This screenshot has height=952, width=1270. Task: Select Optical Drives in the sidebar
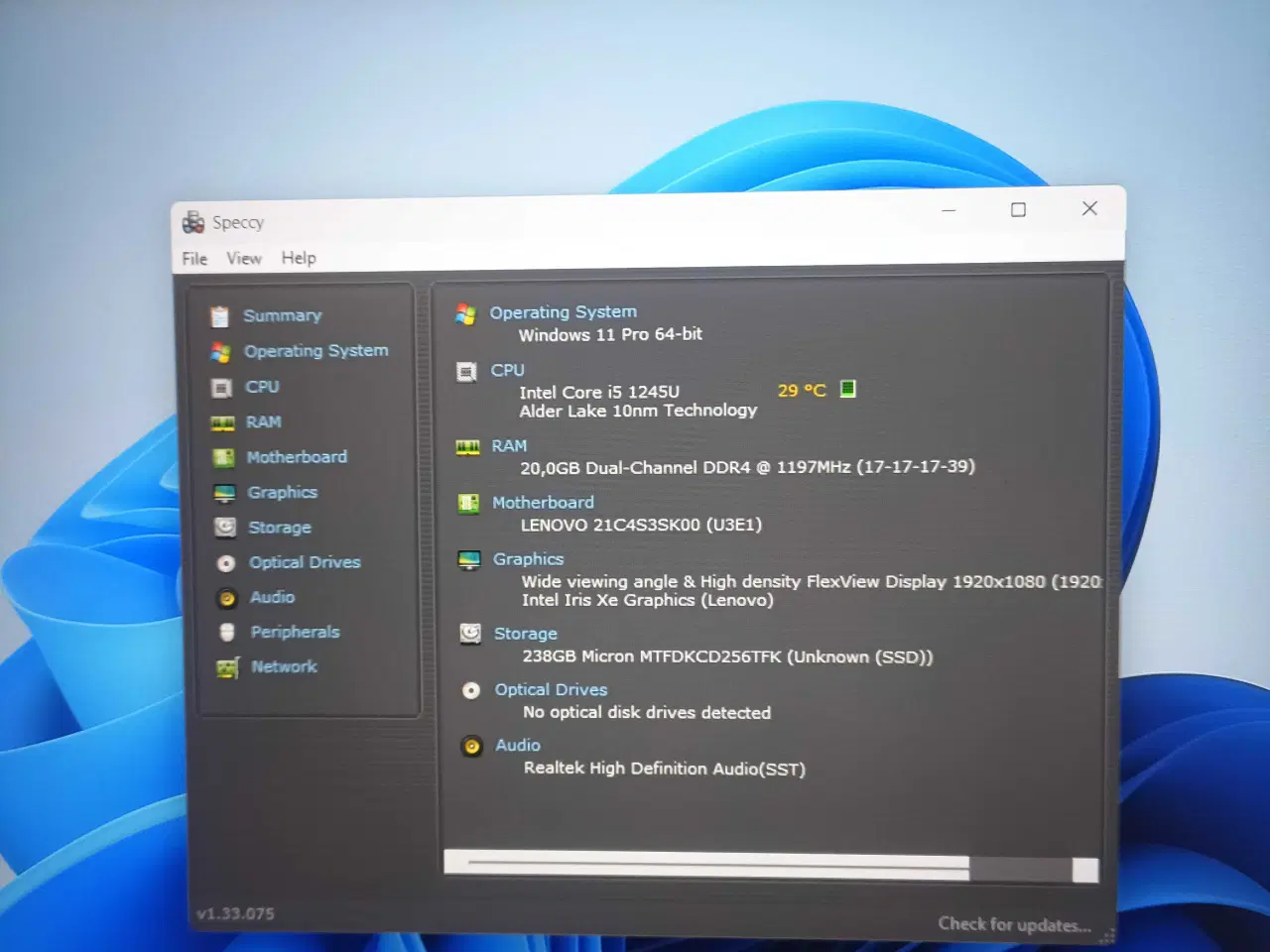(305, 562)
